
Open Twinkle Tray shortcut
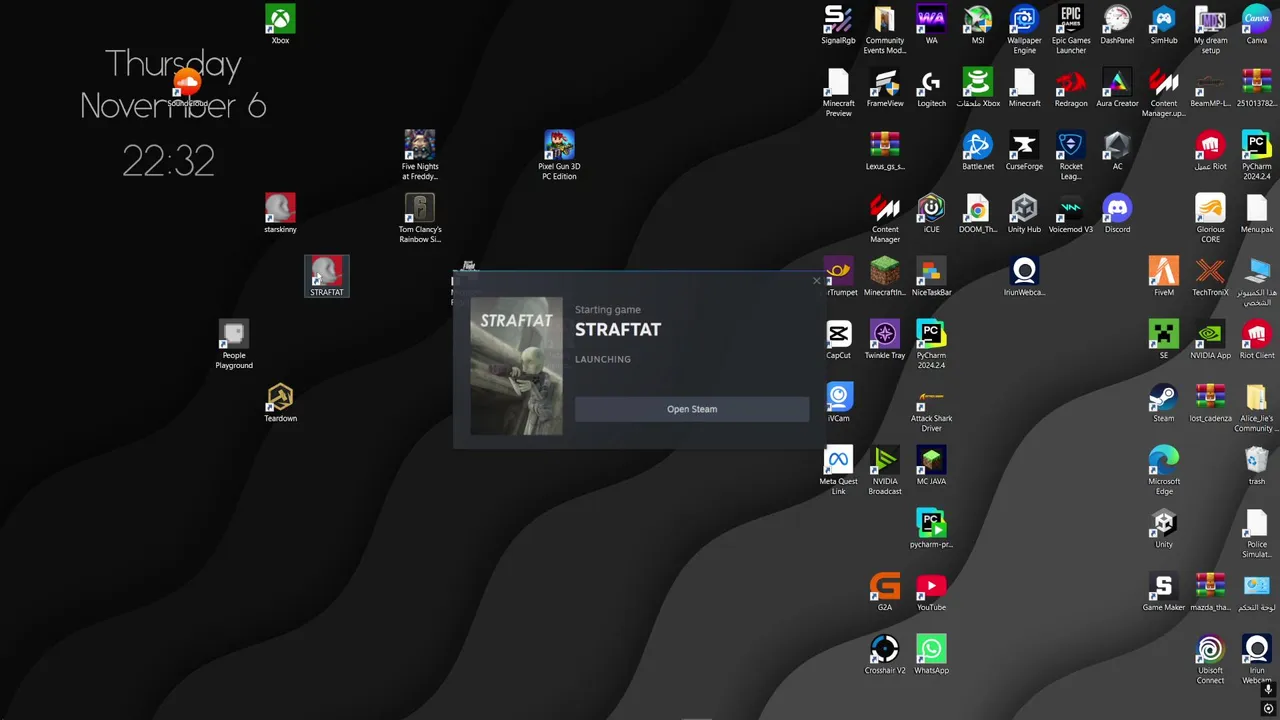885,339
